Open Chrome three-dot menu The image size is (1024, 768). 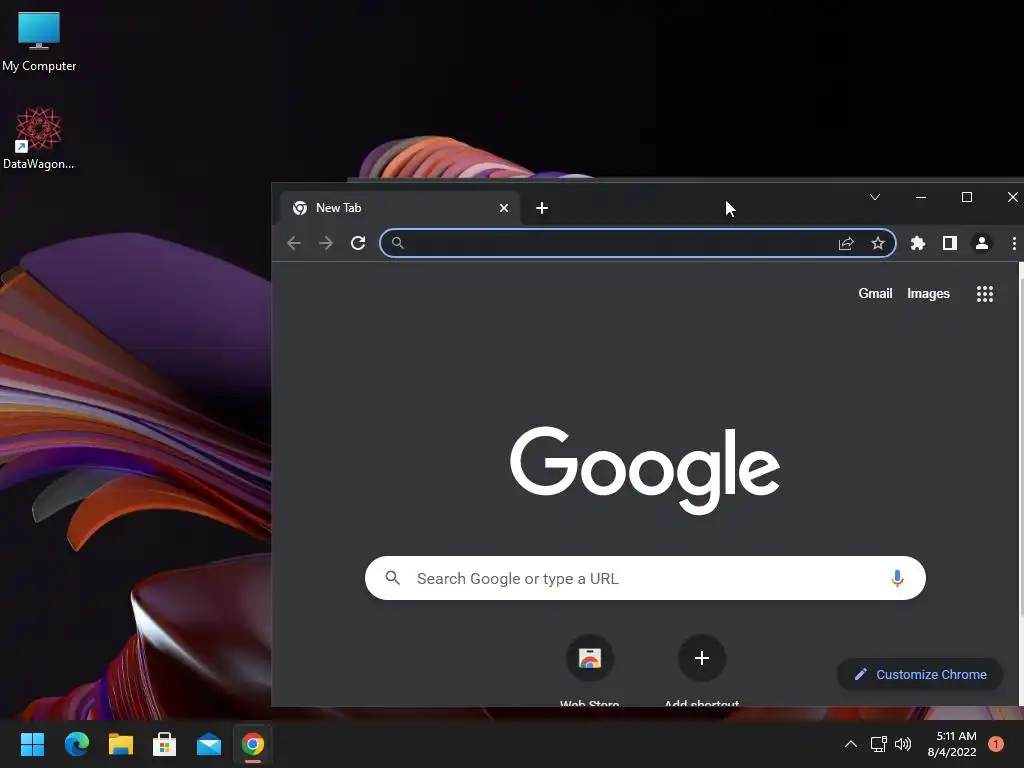(1014, 244)
